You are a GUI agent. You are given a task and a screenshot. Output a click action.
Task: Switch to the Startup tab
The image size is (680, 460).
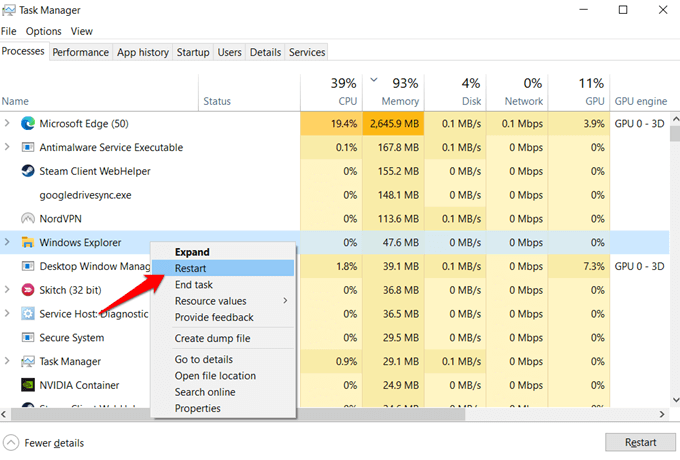(193, 52)
